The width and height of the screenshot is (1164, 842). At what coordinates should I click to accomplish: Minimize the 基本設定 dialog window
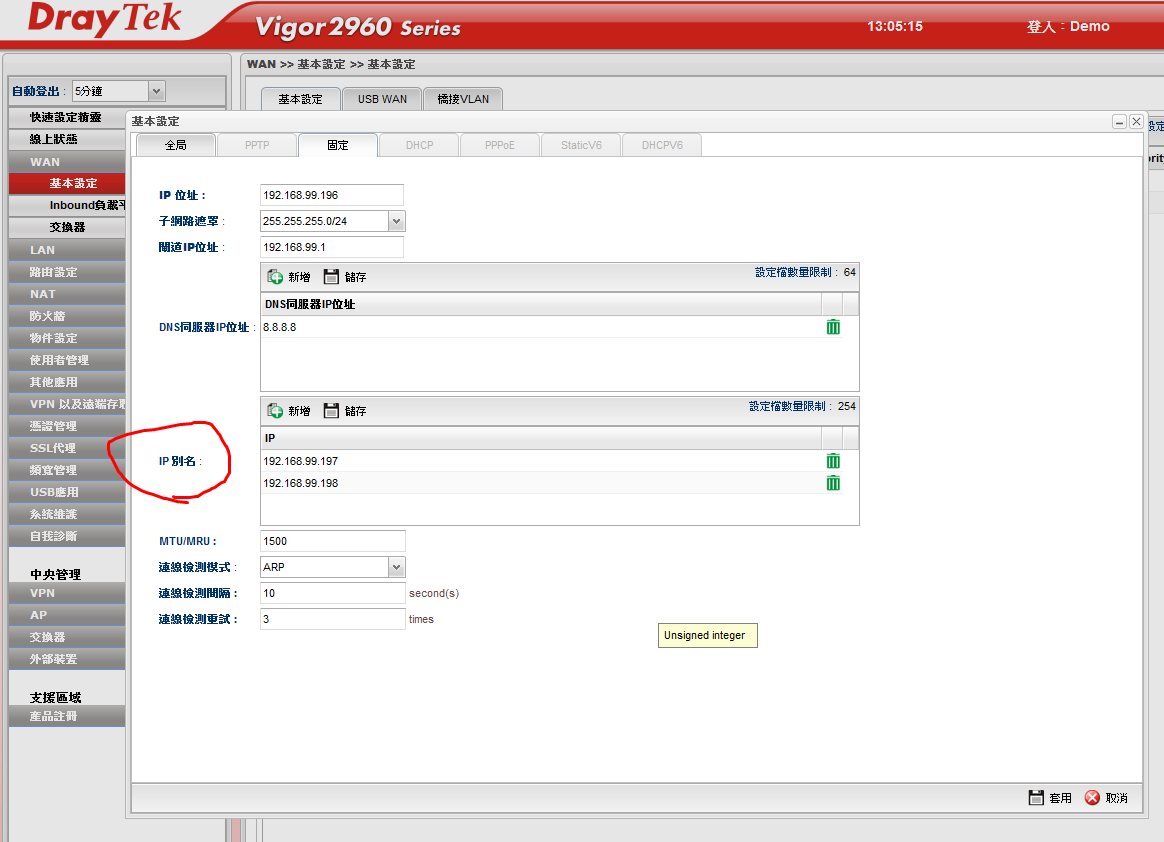click(1119, 121)
